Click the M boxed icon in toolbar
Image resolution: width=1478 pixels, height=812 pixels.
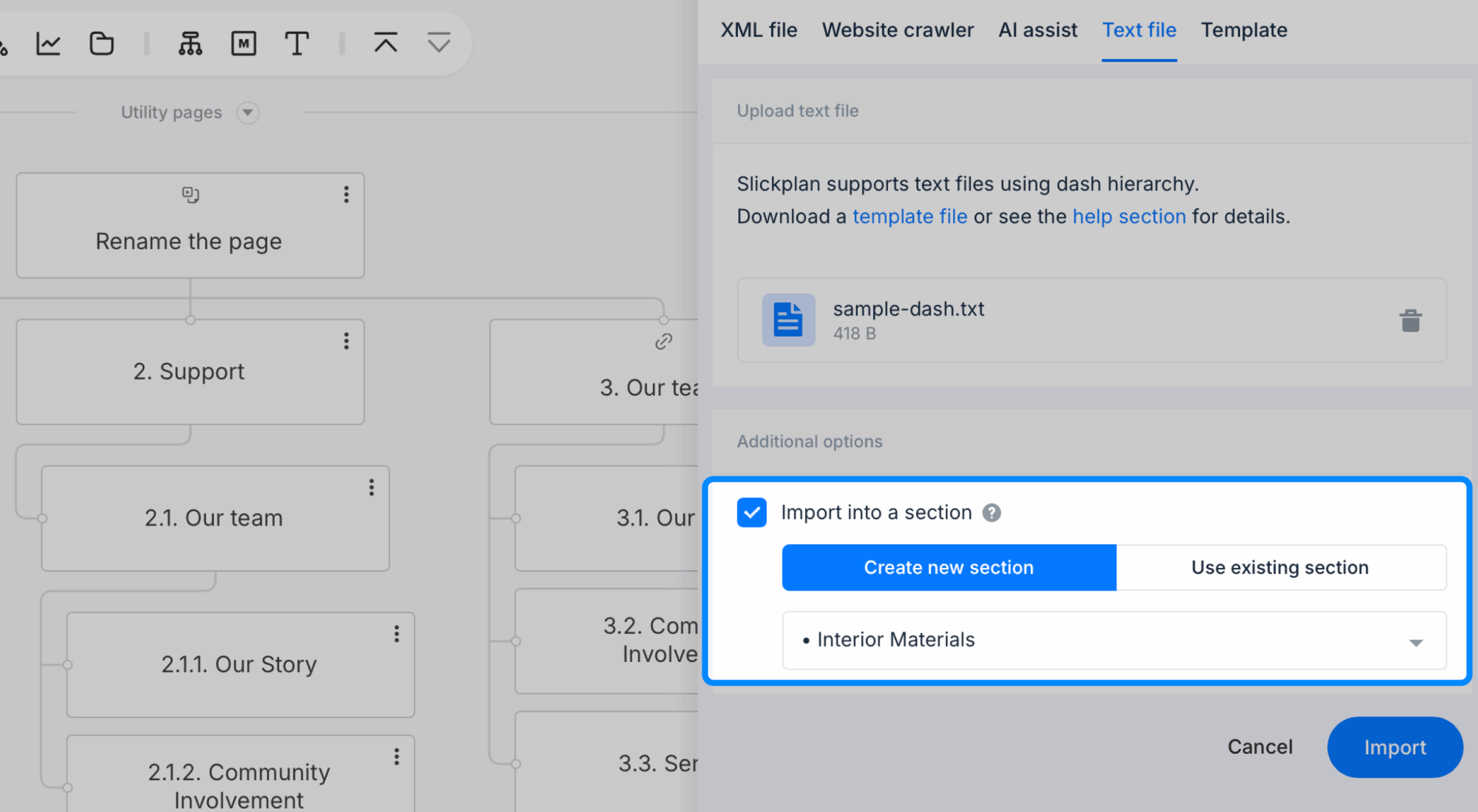point(244,43)
